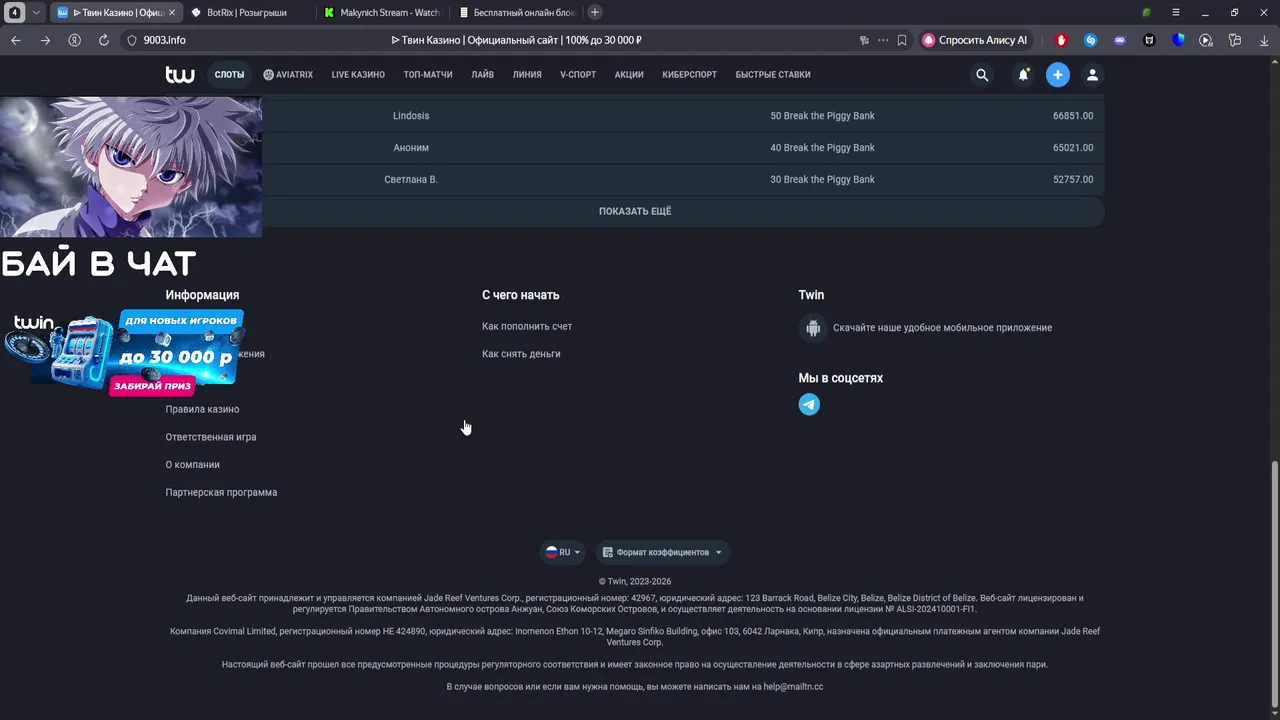Open the three-dots menu in the address bar
Viewport: 1280px width, 720px height.
pos(883,40)
